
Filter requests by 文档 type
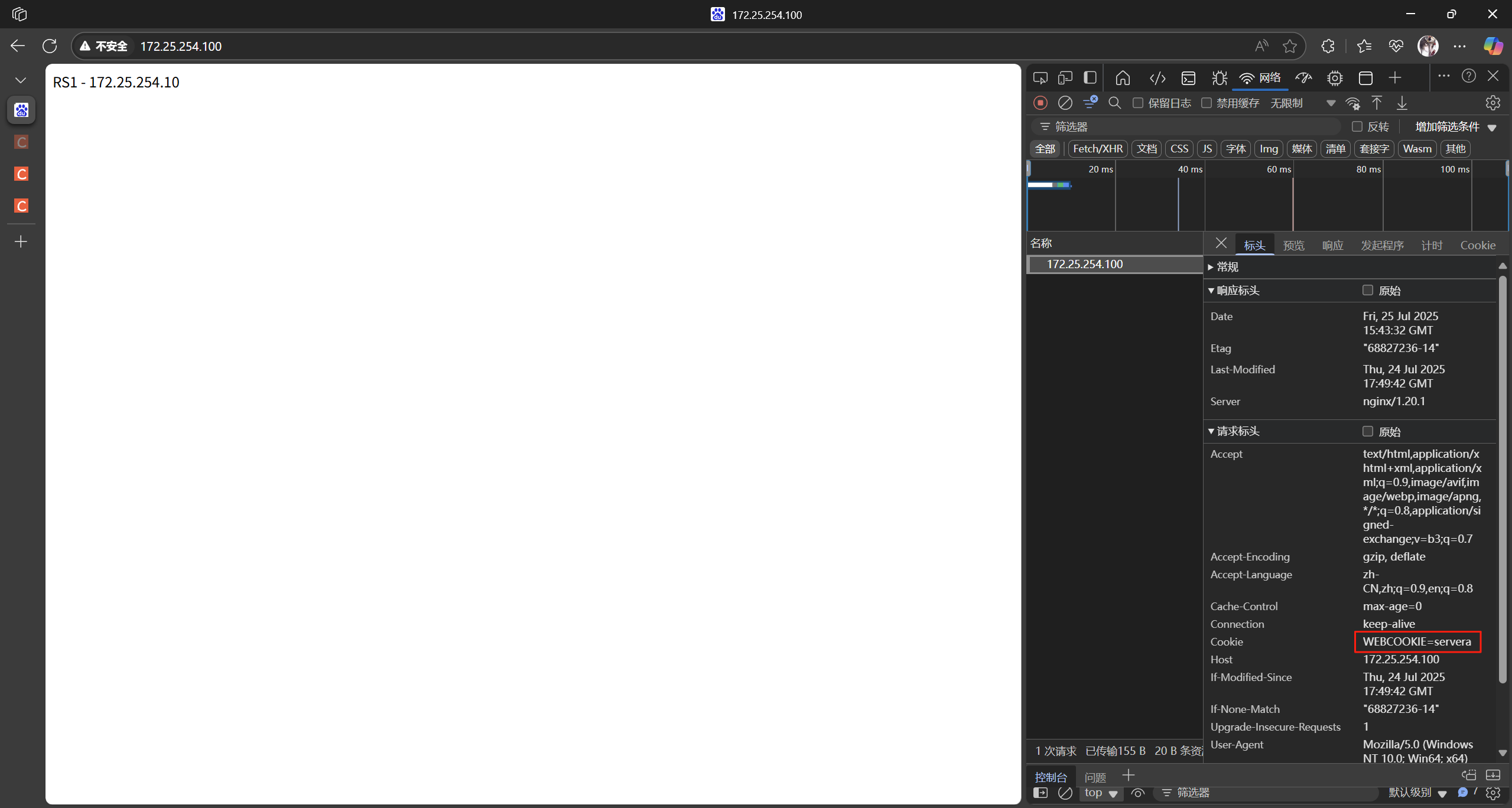pyautogui.click(x=1147, y=149)
